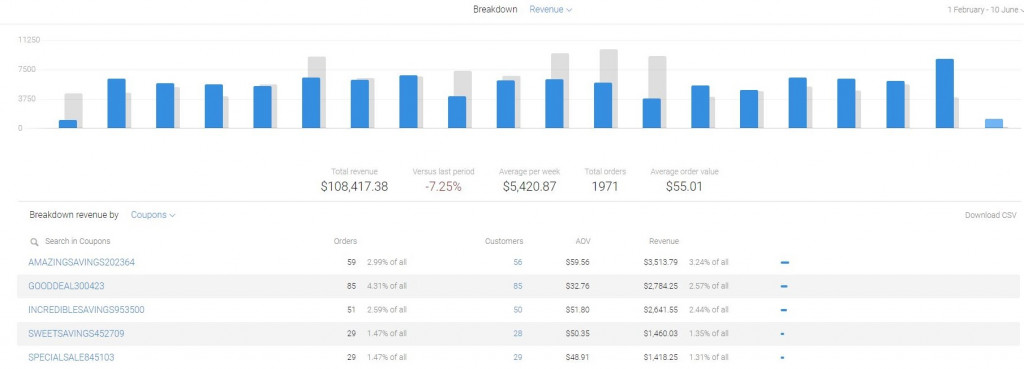
Task: Click the search magnifier icon in Coupons
Action: pos(35,242)
